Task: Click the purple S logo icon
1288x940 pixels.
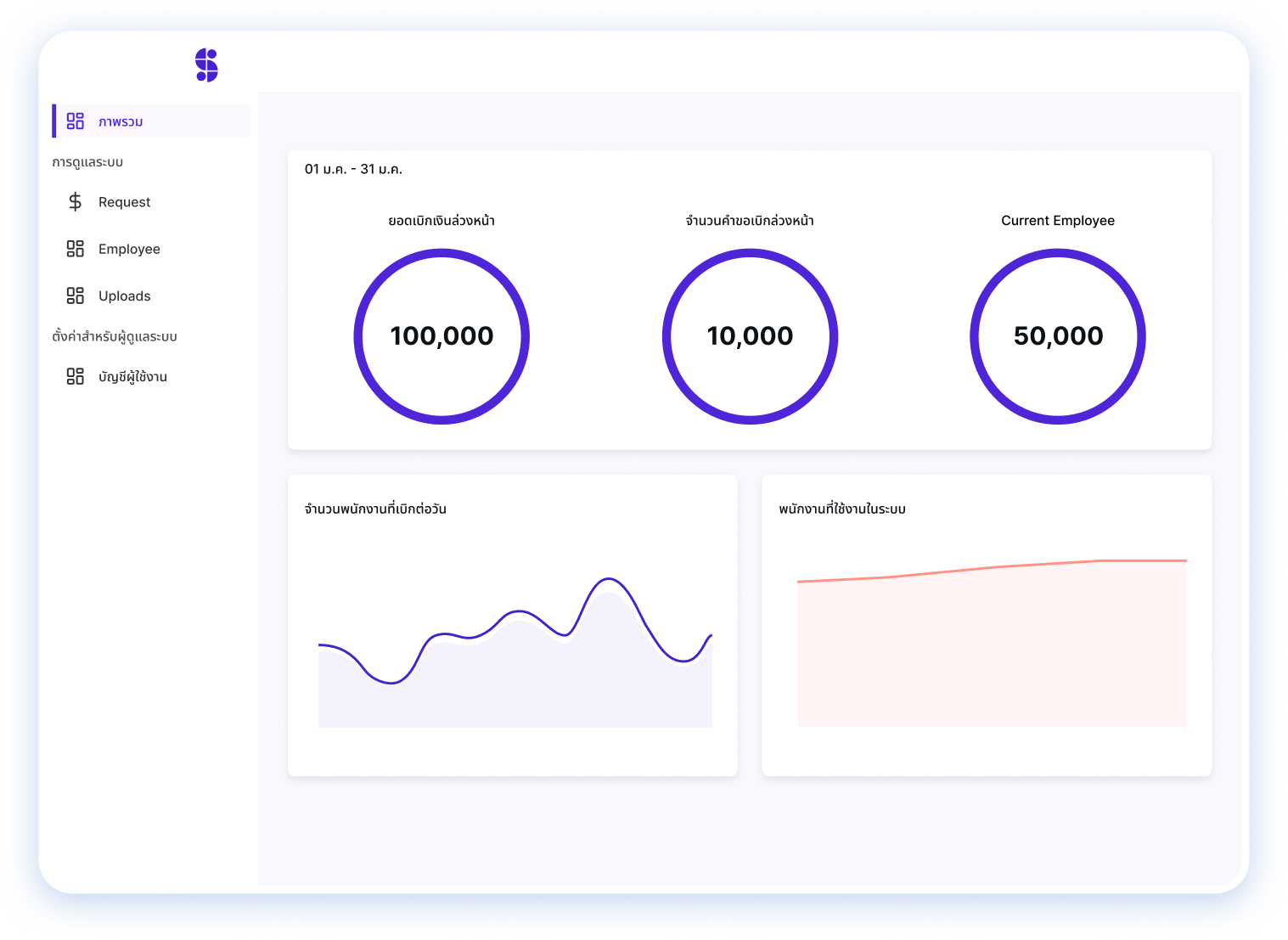Action: click(x=206, y=65)
